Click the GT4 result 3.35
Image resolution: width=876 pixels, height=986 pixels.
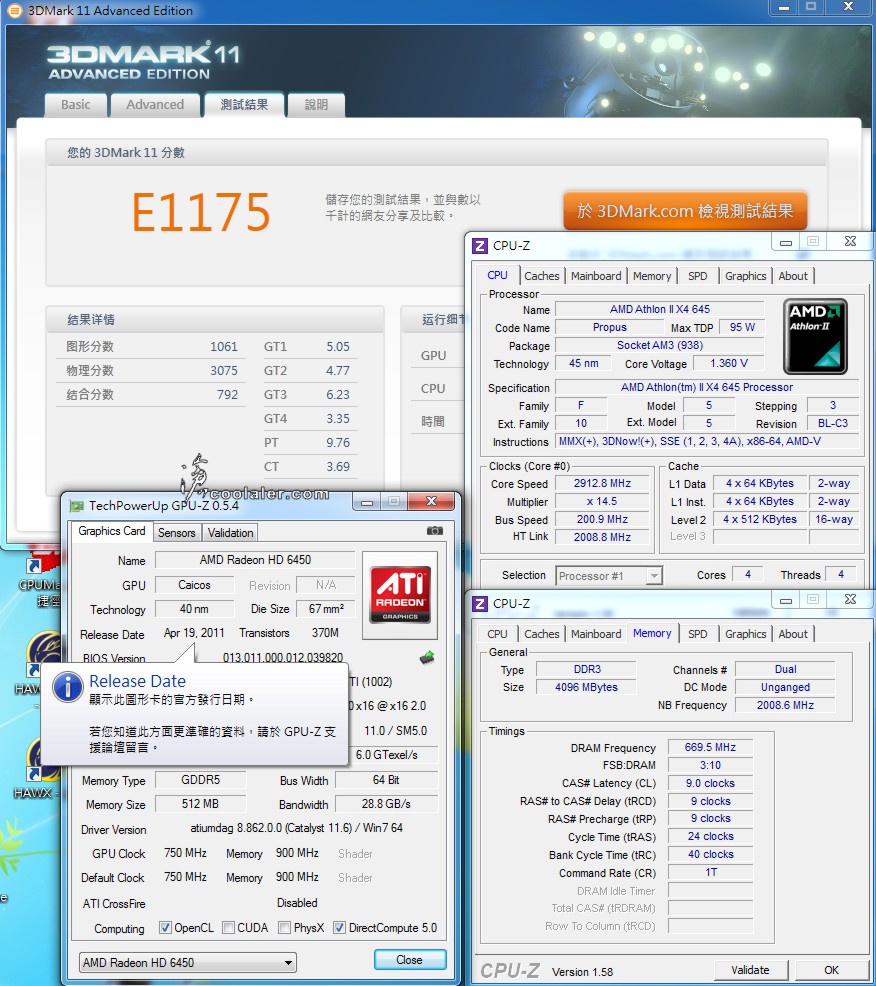338,418
